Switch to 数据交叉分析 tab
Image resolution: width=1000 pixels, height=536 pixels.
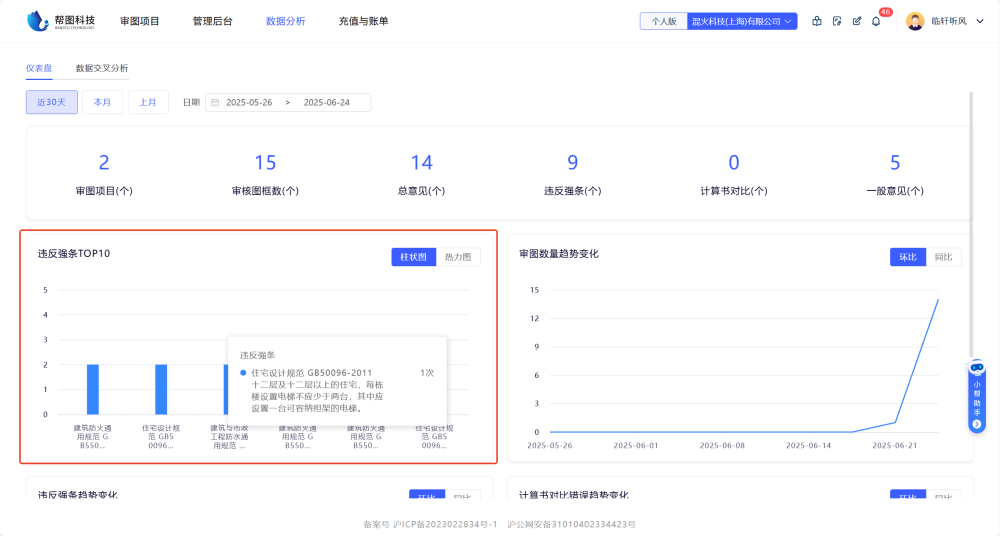click(102, 68)
